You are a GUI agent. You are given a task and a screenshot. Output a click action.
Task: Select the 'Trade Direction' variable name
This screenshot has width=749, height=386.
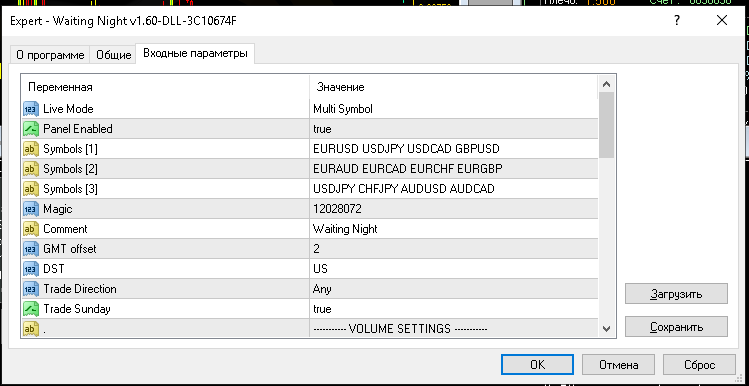80,289
